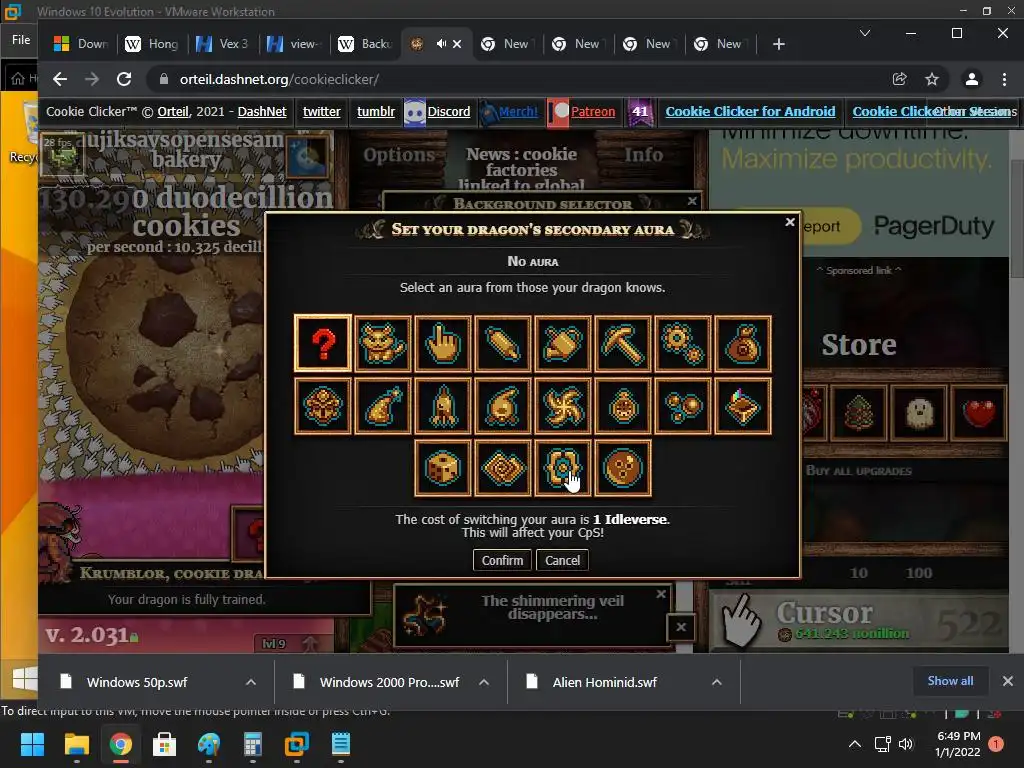Reload the Cookie Clicker page
The image size is (1024, 768).
coord(123,79)
